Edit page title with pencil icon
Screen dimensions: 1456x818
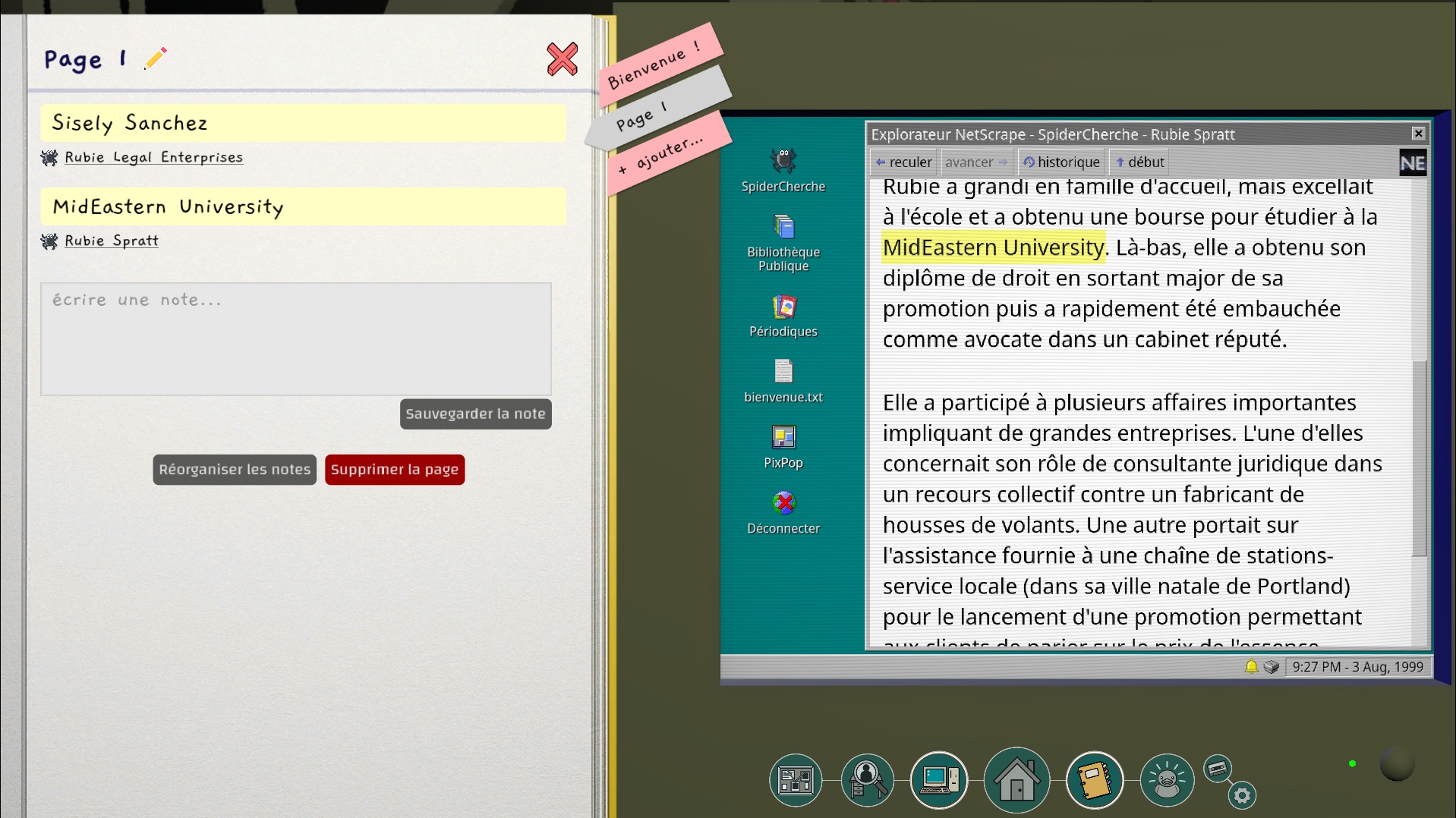155,58
